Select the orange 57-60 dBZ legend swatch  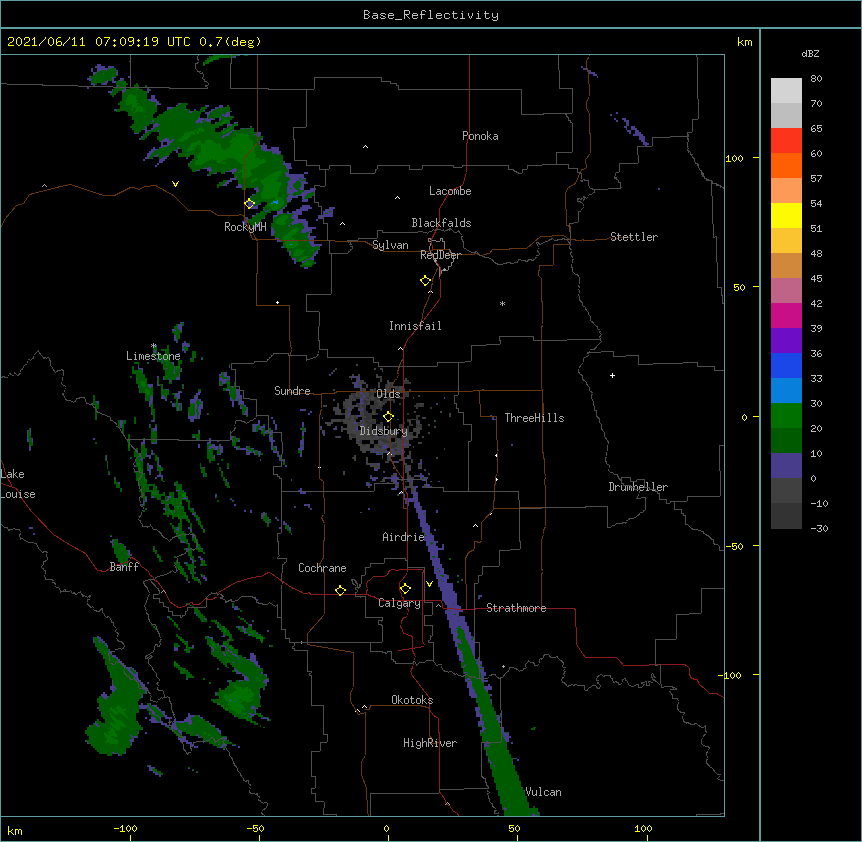tap(786, 165)
